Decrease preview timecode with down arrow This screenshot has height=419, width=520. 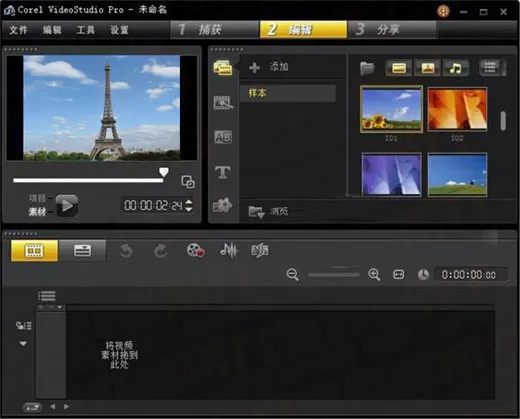[189, 209]
